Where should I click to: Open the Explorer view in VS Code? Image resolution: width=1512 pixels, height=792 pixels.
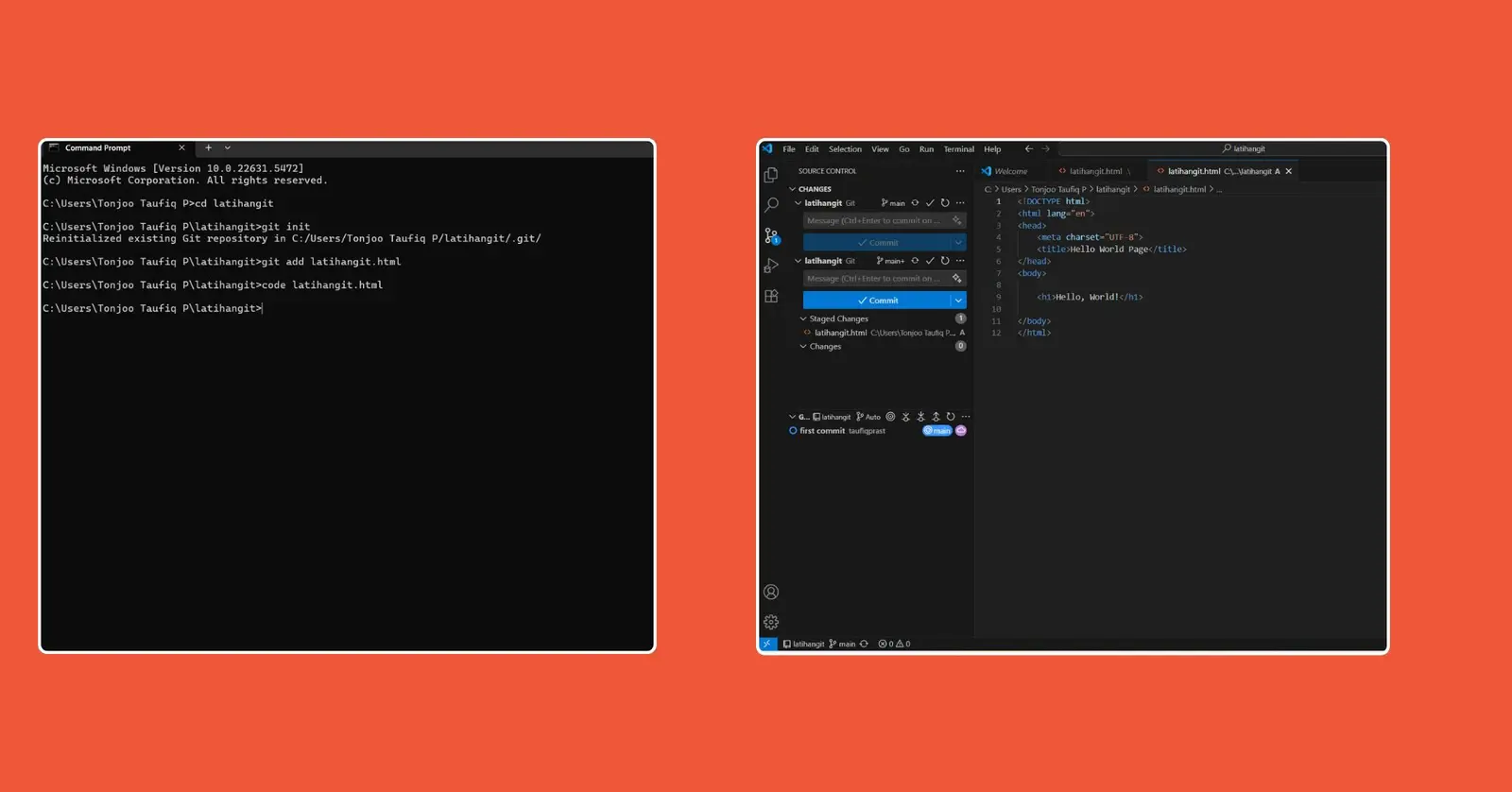771,175
